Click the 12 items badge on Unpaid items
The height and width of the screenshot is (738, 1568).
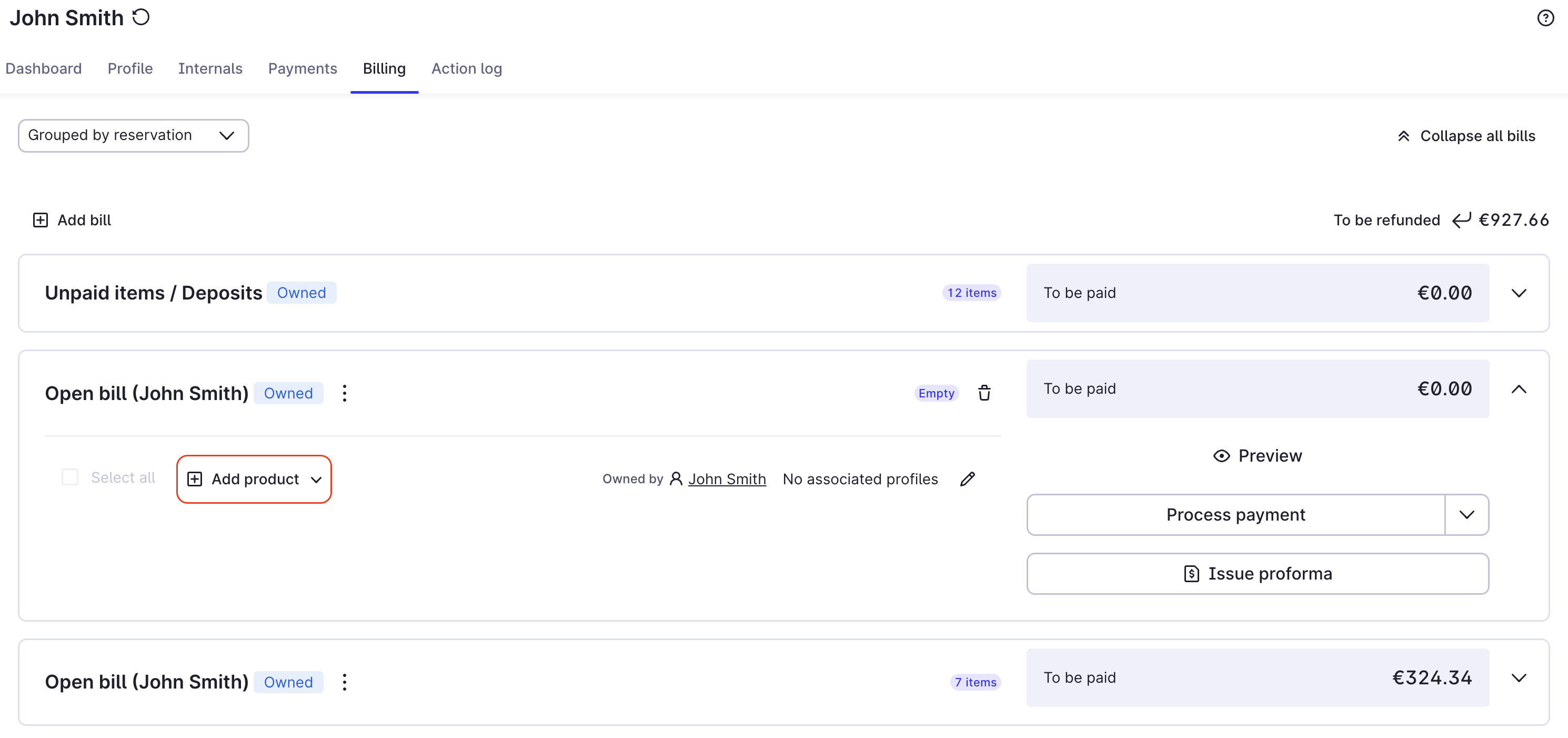(x=971, y=293)
